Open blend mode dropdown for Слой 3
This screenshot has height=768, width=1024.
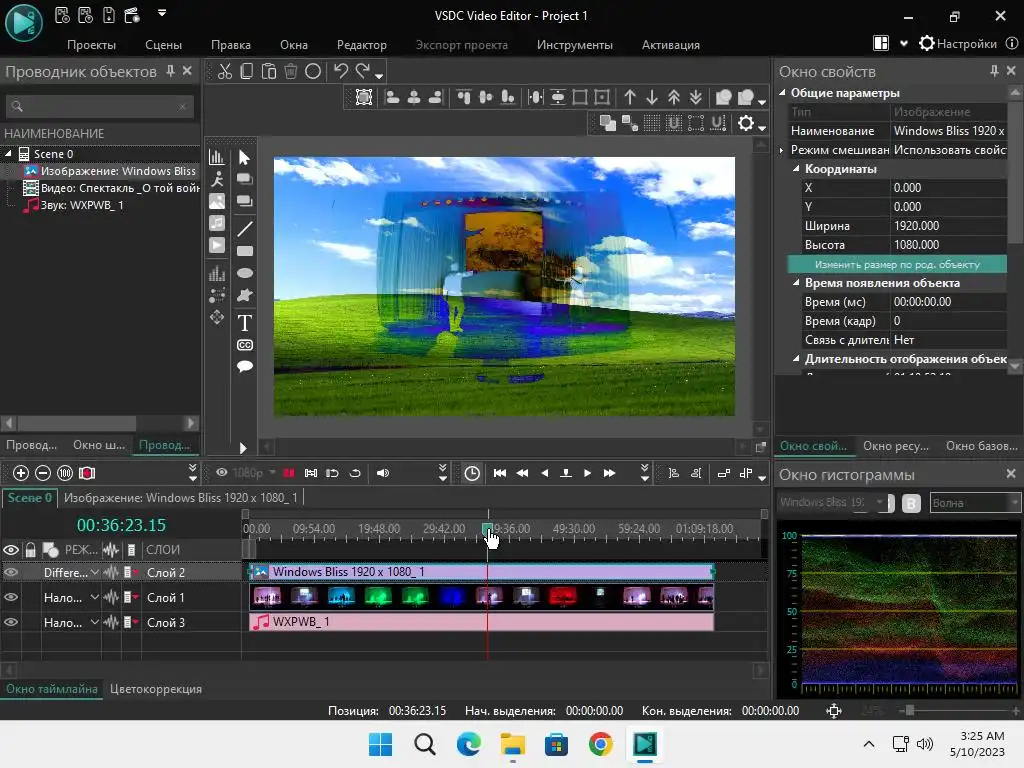point(95,622)
